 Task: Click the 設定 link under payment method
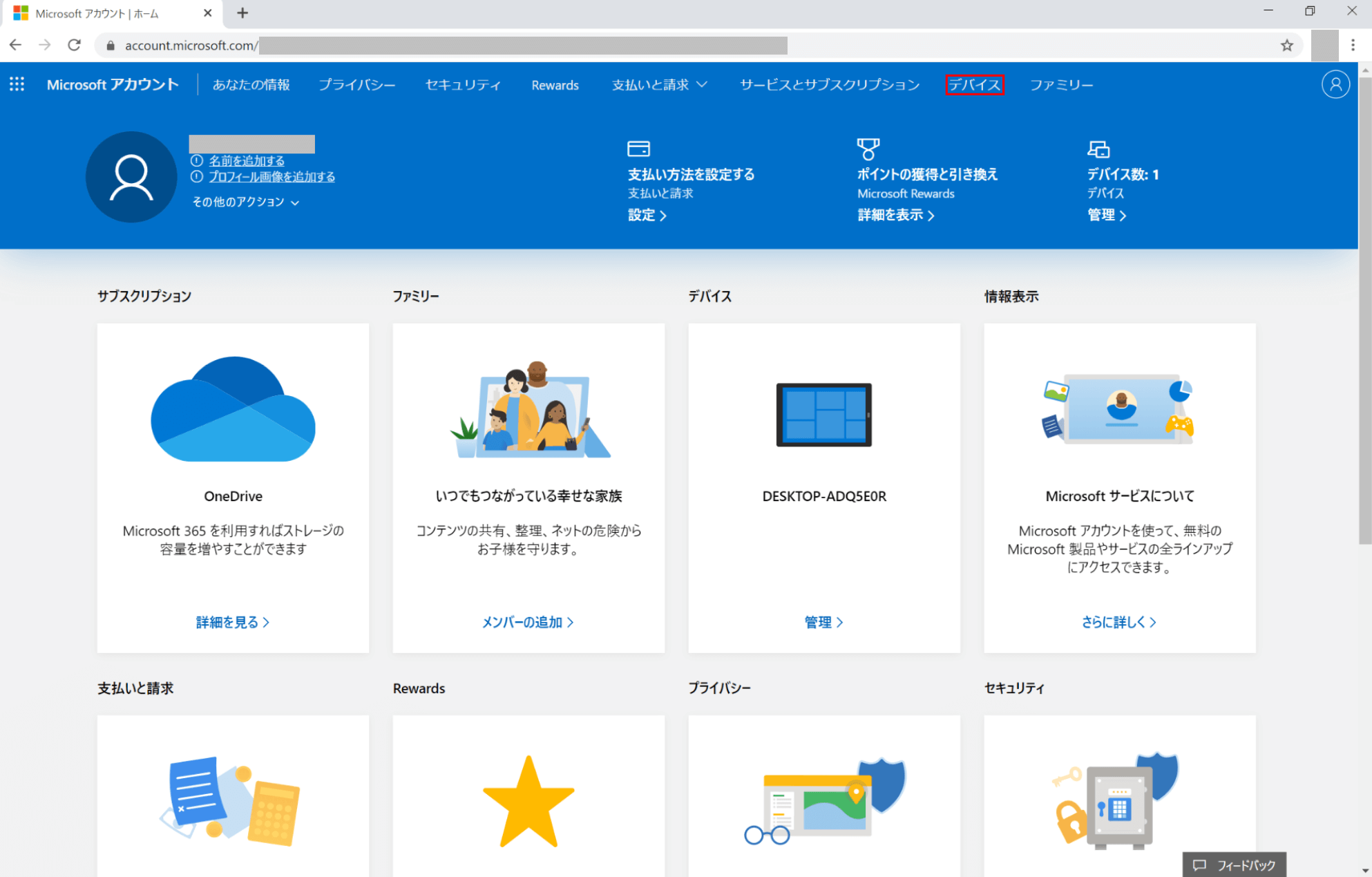[647, 215]
